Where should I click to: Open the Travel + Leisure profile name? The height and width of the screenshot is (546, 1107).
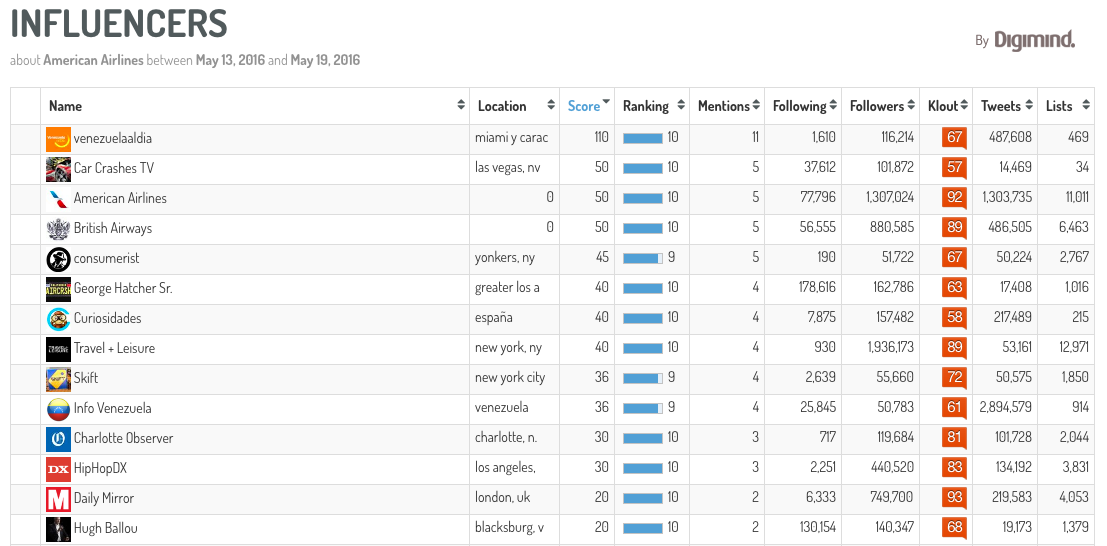(x=114, y=348)
